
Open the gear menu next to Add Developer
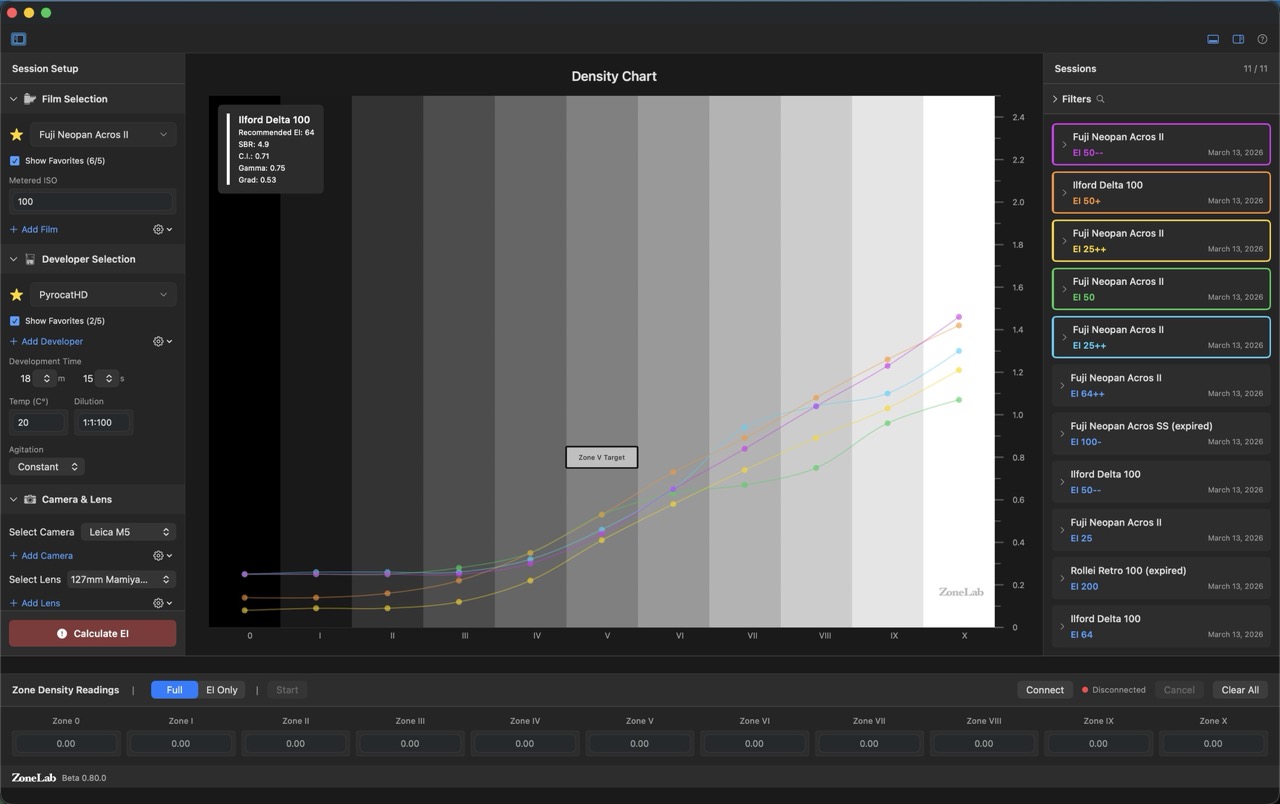(162, 341)
